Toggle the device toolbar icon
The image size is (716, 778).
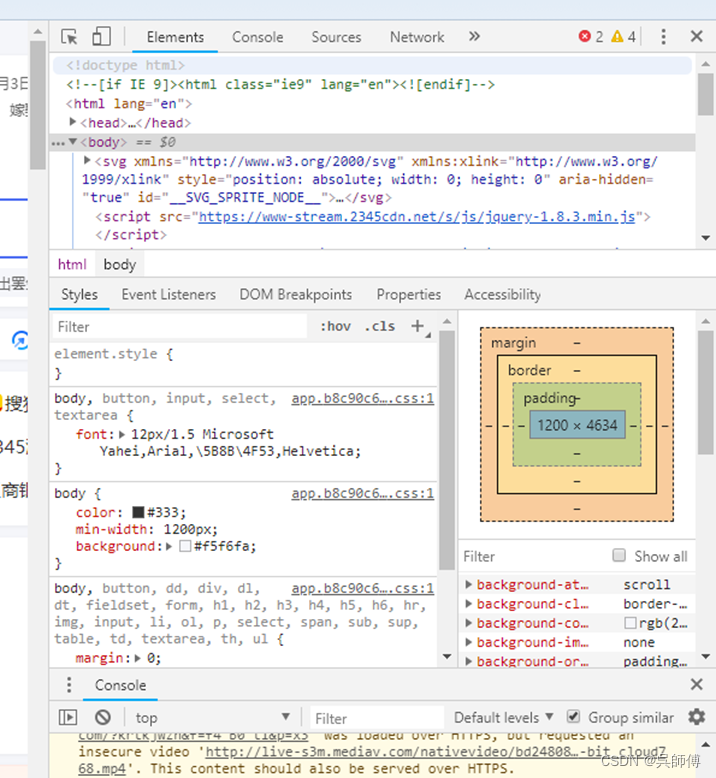pos(101,37)
